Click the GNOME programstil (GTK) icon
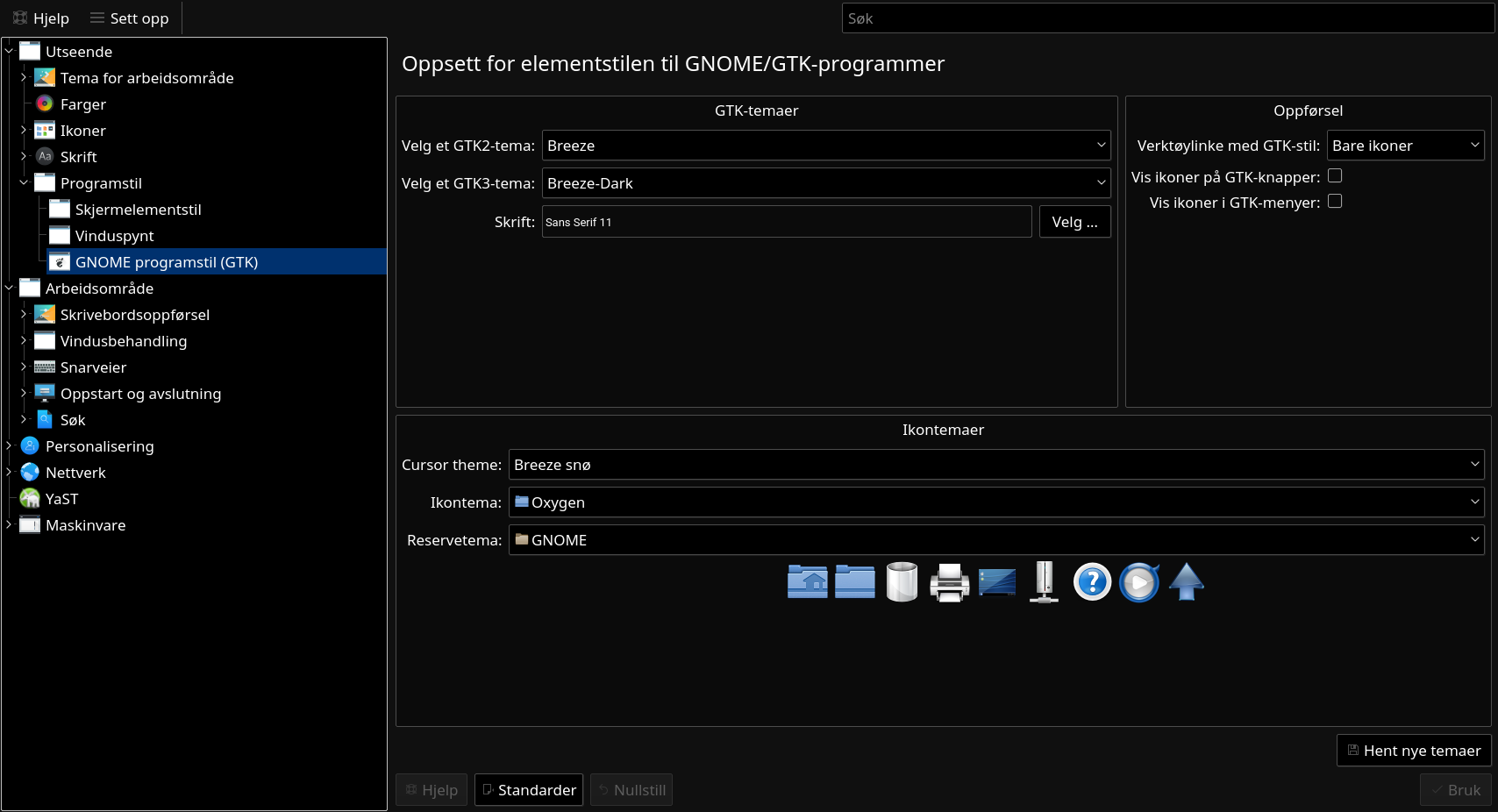Image resolution: width=1498 pixels, height=812 pixels. point(60,262)
